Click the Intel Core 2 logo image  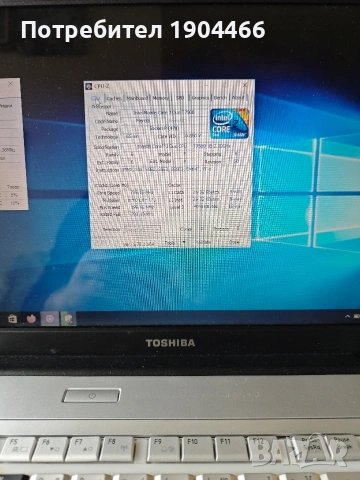229,123
